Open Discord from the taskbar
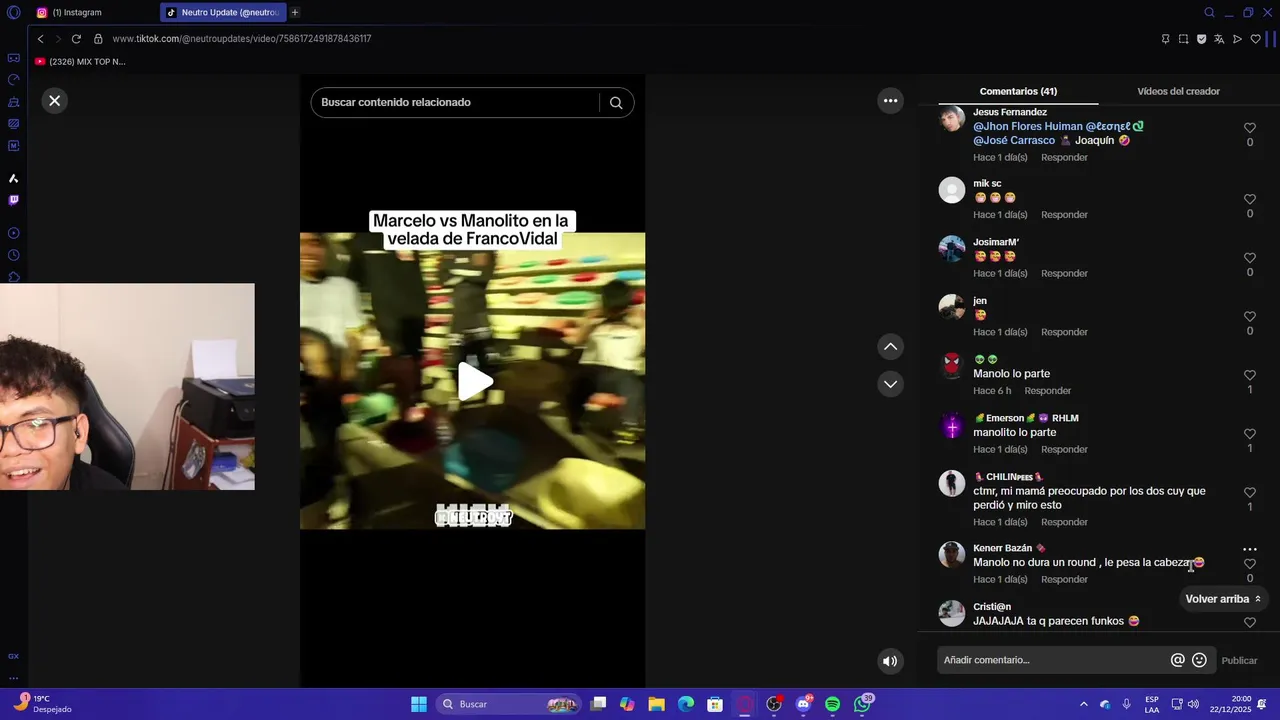 pyautogui.click(x=803, y=704)
